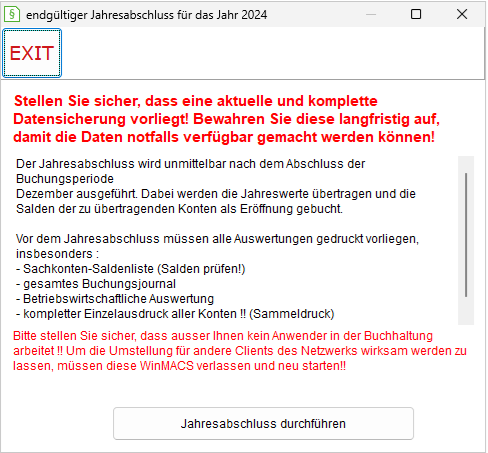Minimize the Jahresabschluss window
This screenshot has height=453, width=488.
point(371,14)
